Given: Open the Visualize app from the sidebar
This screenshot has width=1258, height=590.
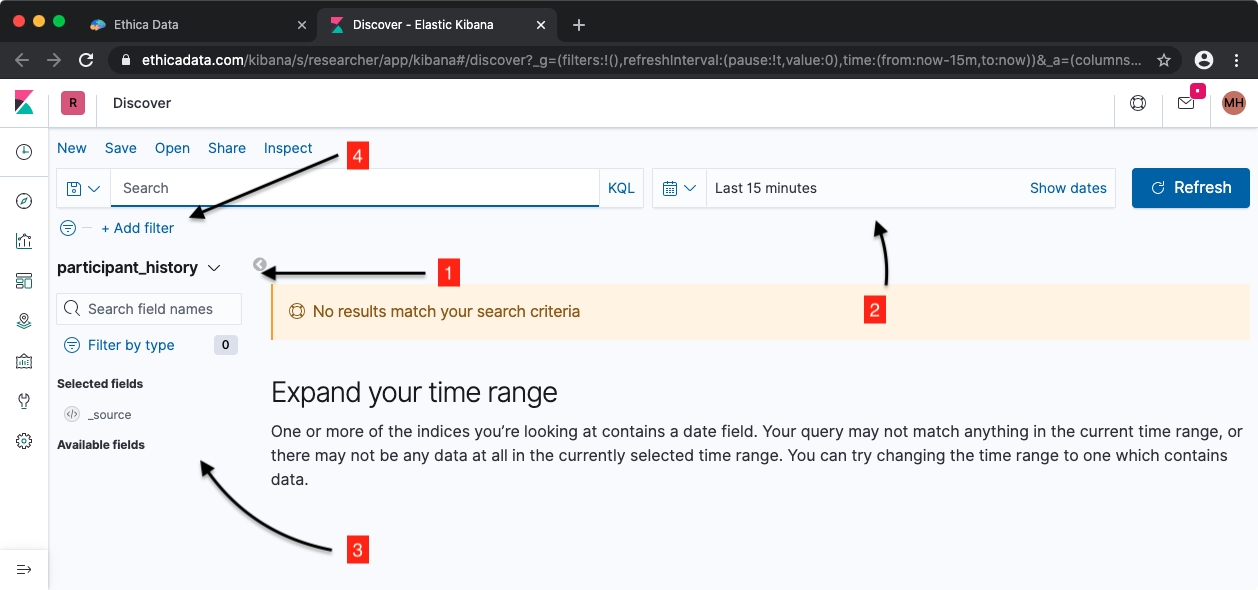Looking at the screenshot, I should pyautogui.click(x=24, y=241).
